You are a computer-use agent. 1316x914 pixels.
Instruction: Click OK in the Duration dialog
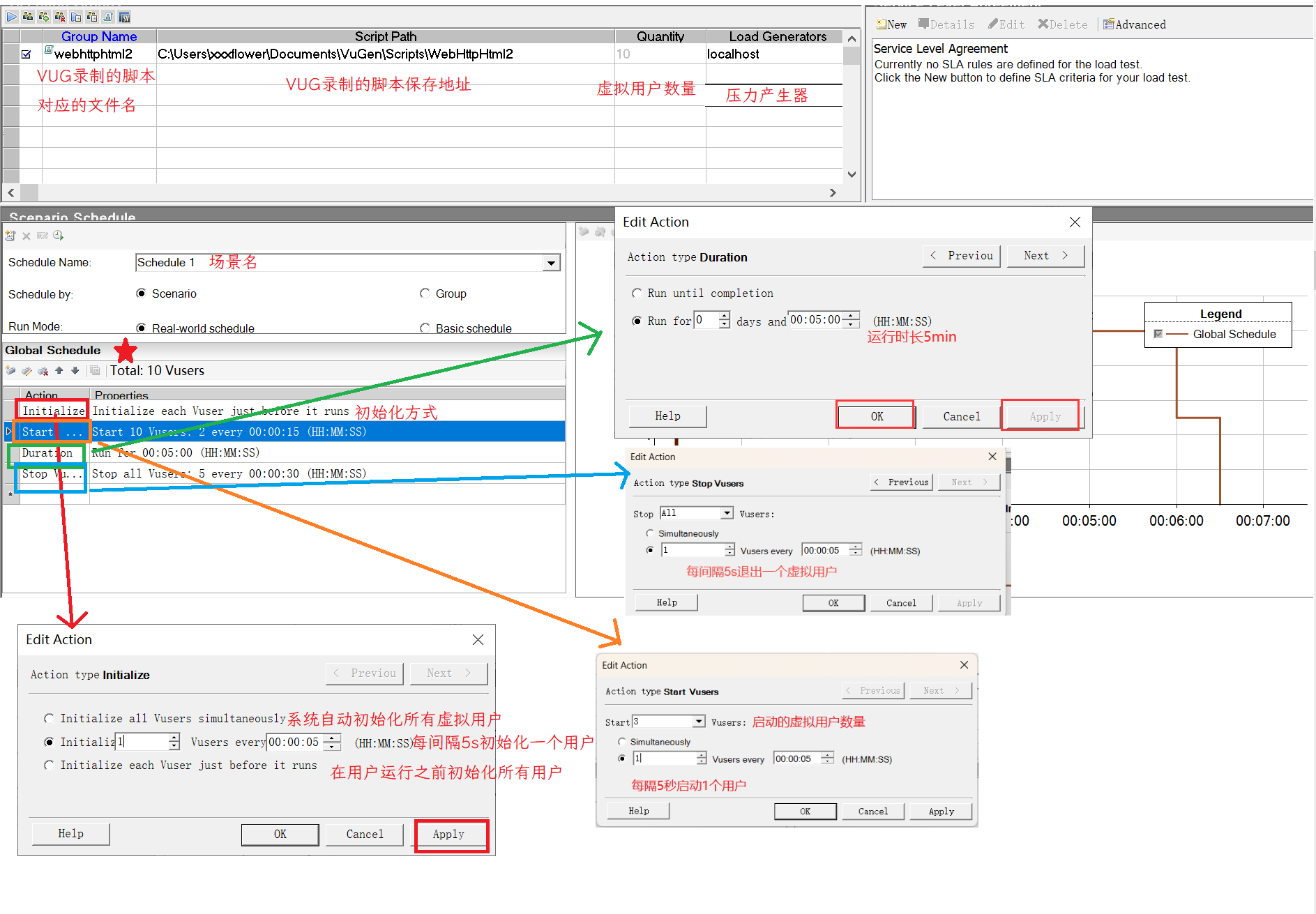click(876, 416)
